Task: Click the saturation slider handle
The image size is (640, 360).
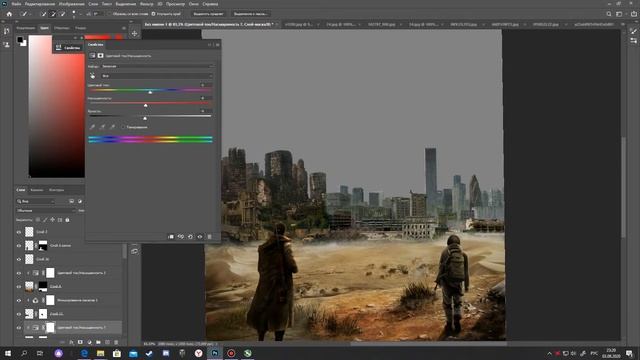Action: point(146,105)
